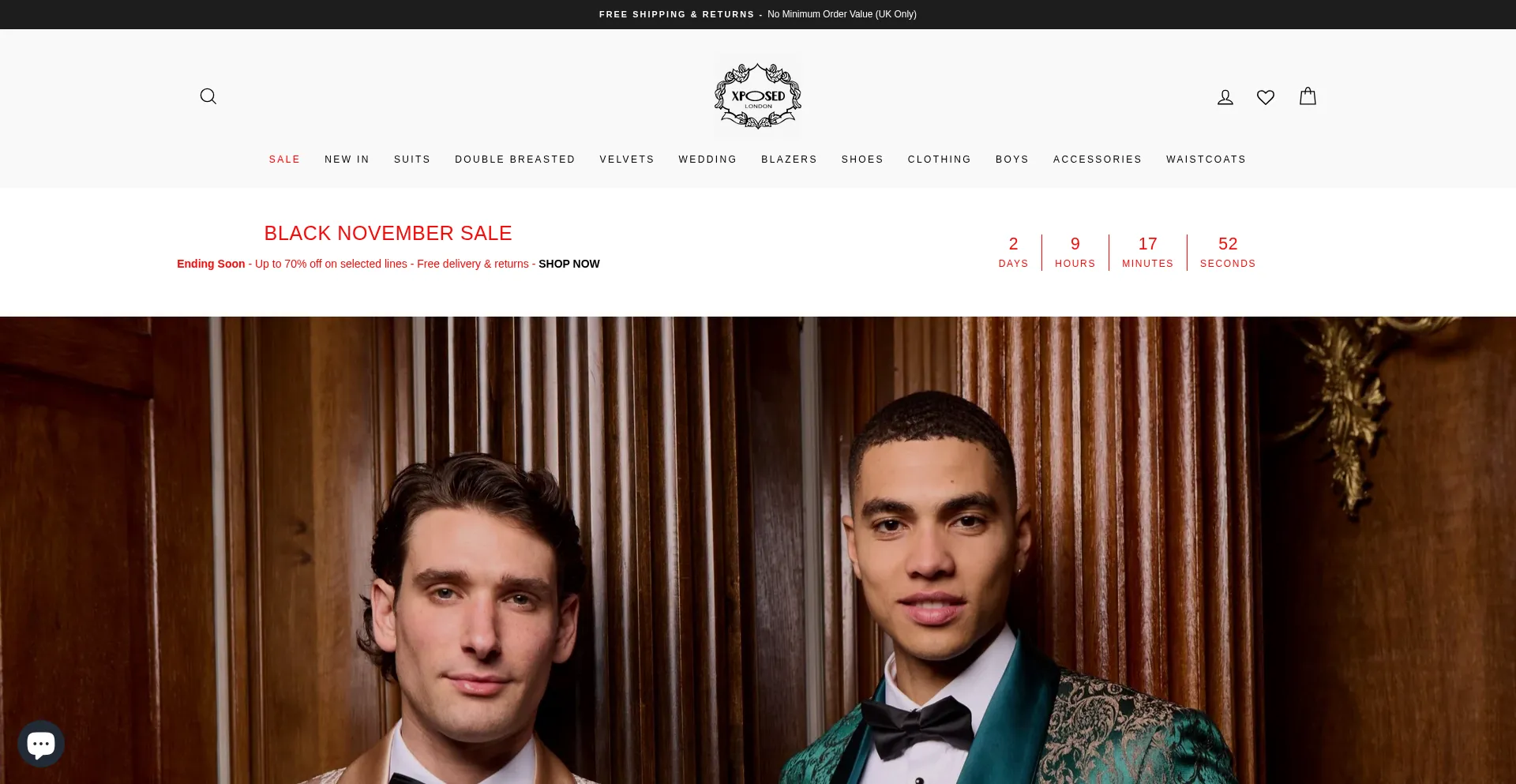This screenshot has height=784, width=1516.
Task: Click the SHOP NOW sale link
Action: point(569,264)
